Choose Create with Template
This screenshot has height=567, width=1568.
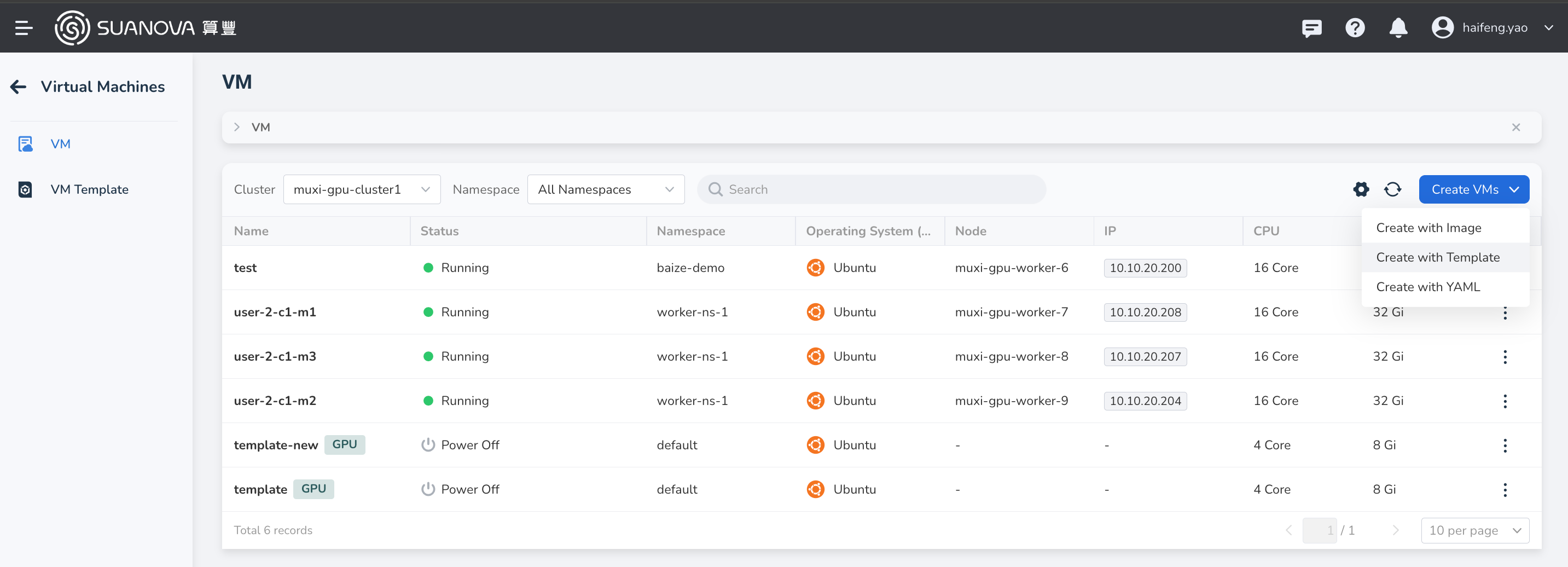pyautogui.click(x=1445, y=257)
